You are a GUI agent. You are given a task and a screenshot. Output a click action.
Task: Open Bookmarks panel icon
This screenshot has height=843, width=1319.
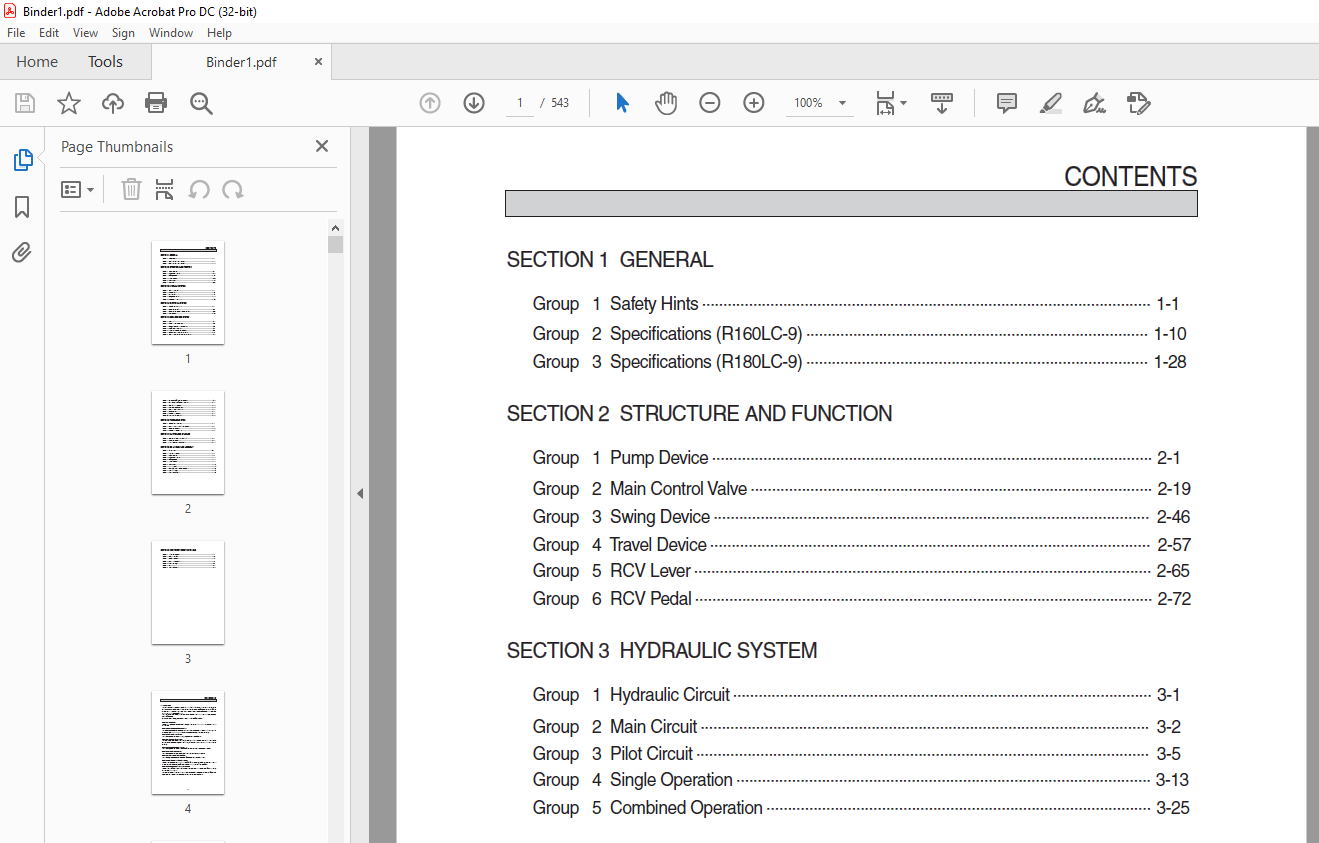(22, 207)
